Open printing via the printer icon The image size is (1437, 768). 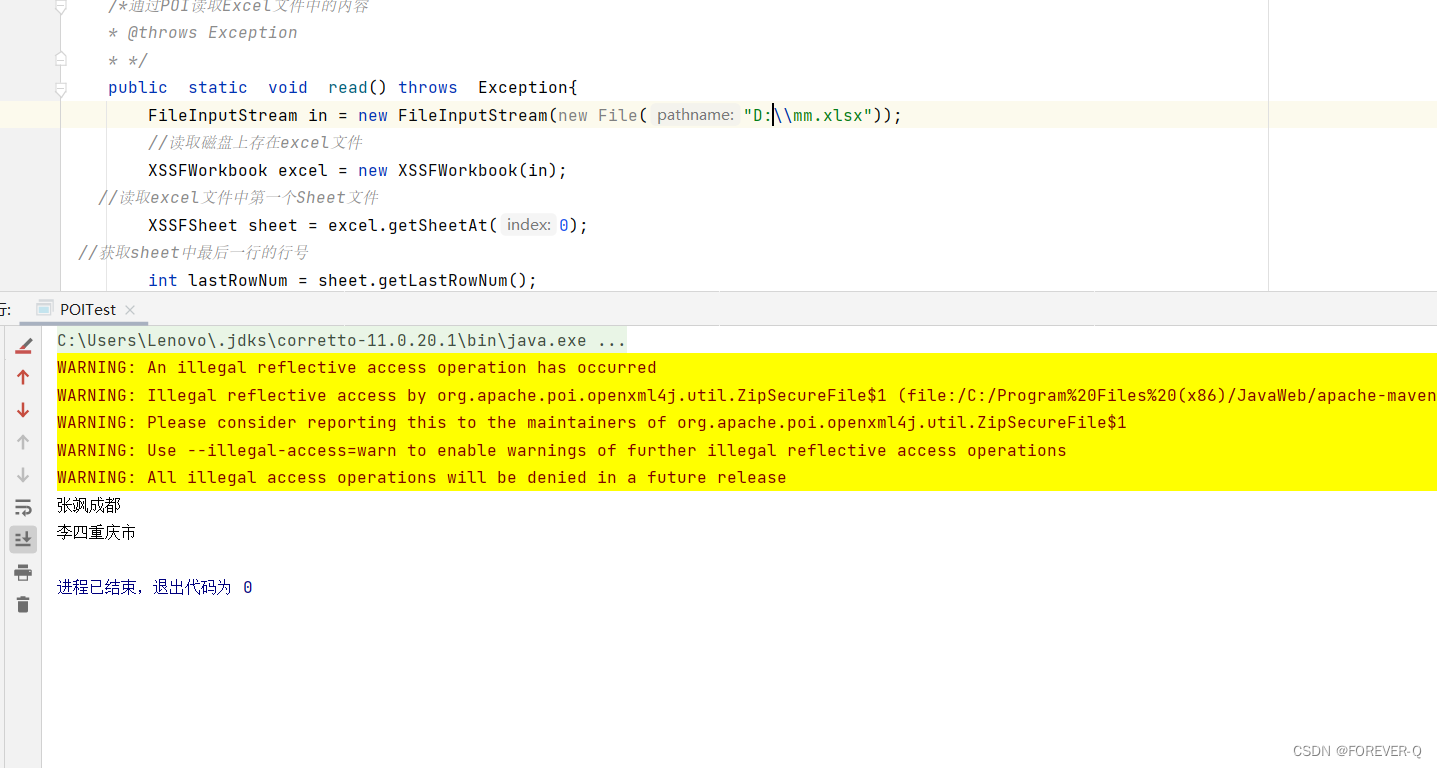click(22, 572)
